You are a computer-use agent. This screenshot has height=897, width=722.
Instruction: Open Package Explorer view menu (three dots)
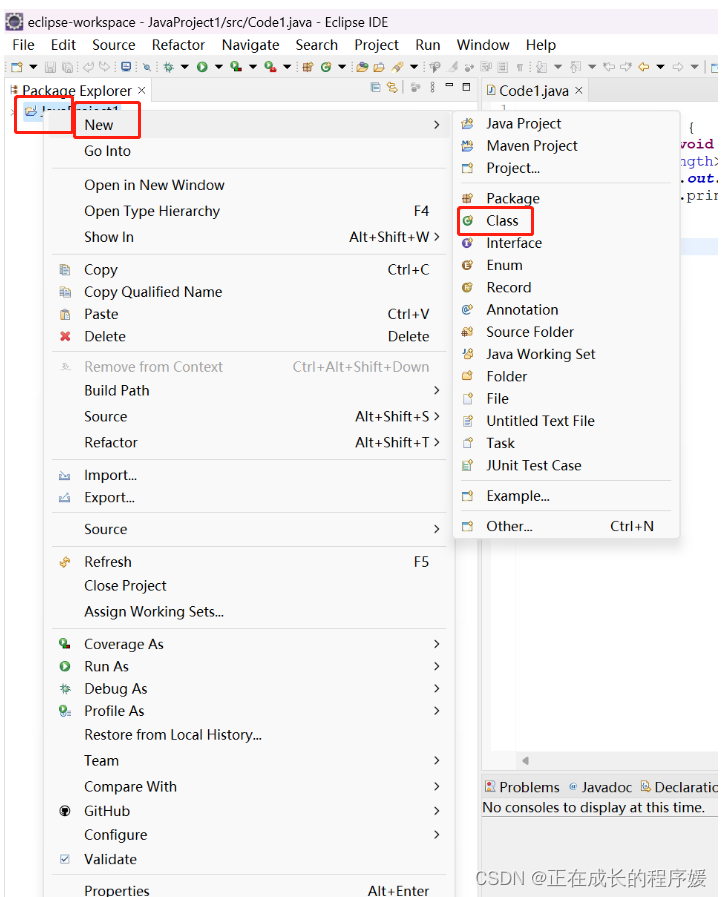click(433, 88)
